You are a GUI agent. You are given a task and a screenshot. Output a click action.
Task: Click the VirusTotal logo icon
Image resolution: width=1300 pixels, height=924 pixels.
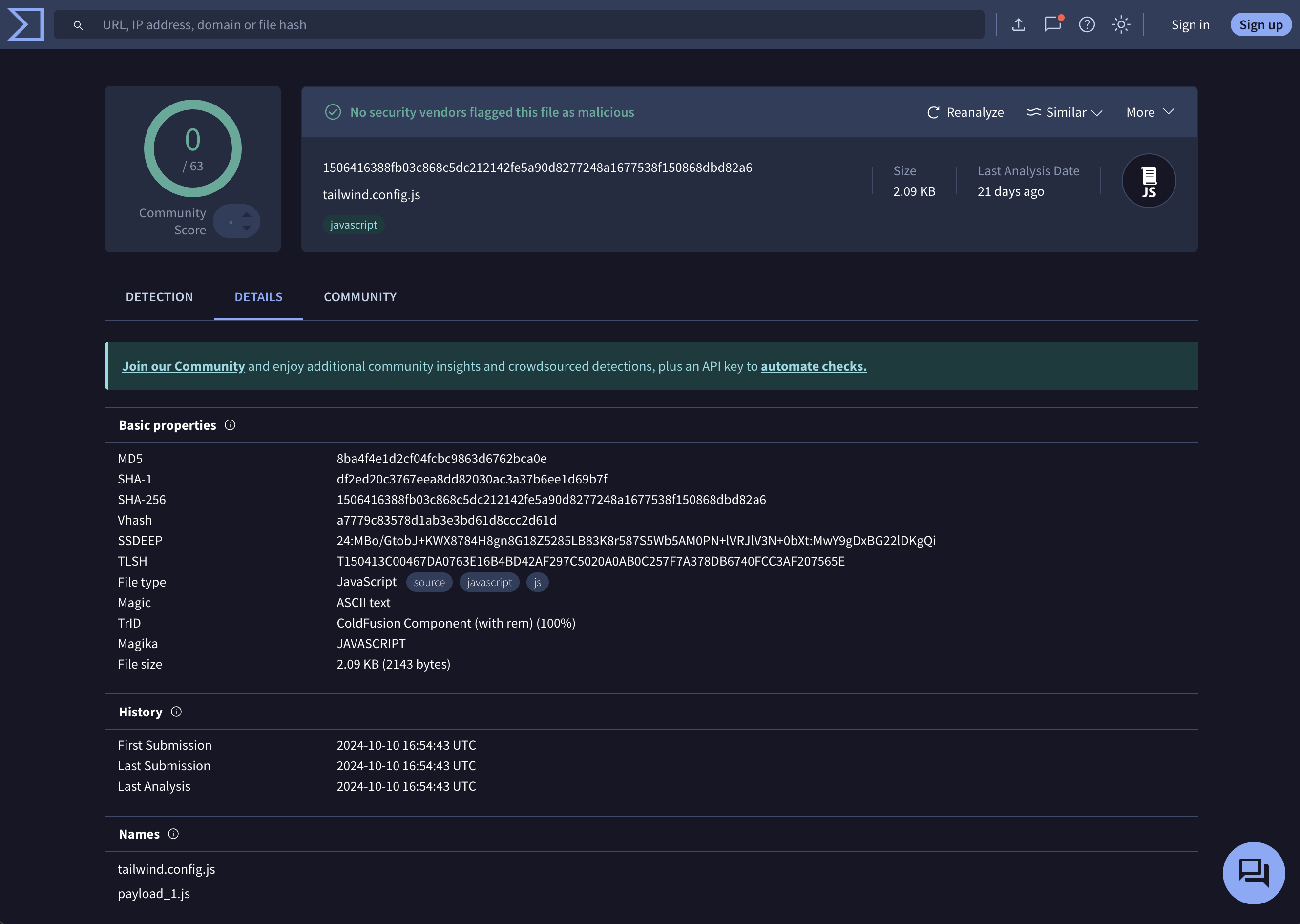coord(25,24)
